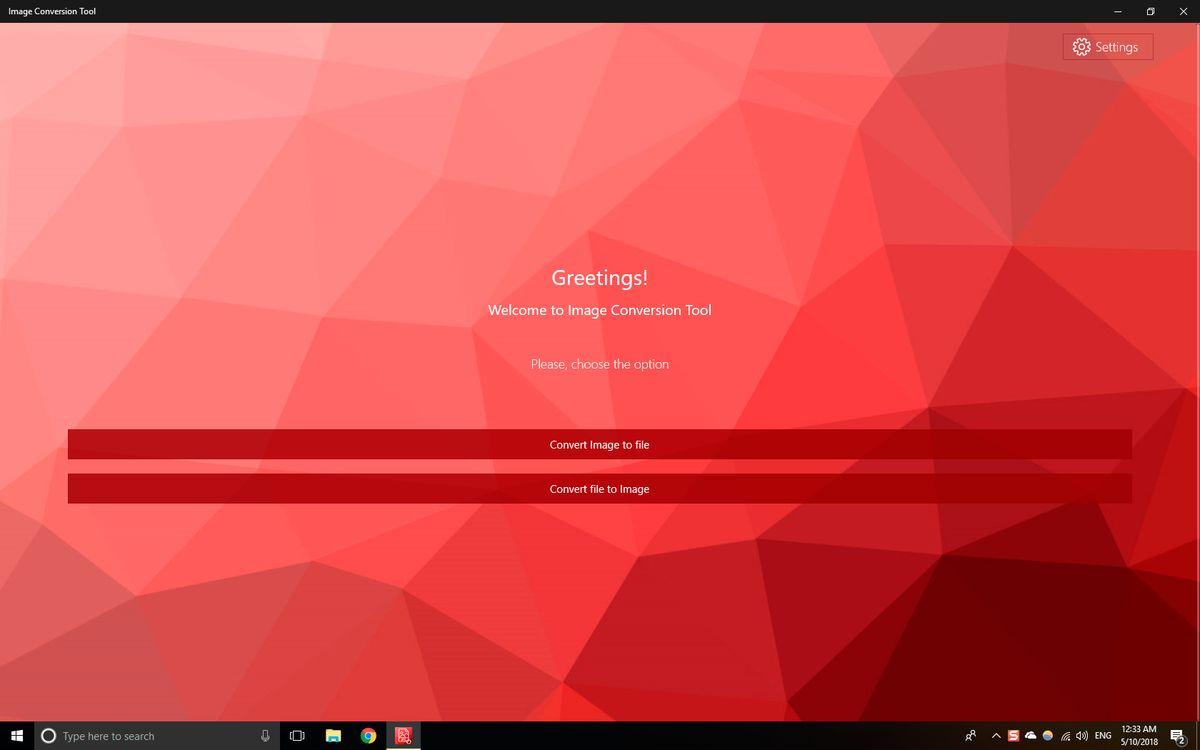This screenshot has height=750, width=1200.
Task: Click the round orange-blue tray icon
Action: [1048, 736]
